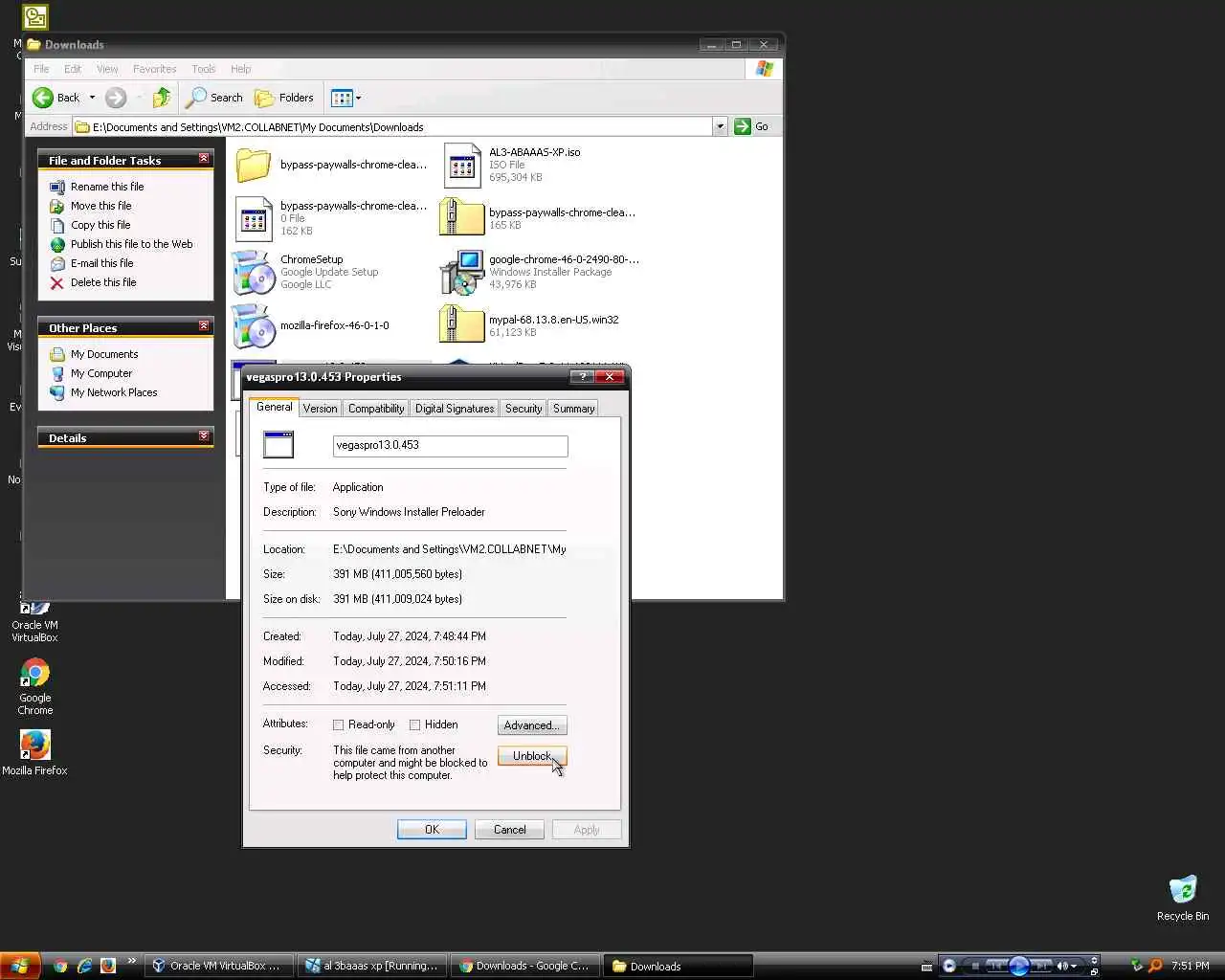Open Google Chrome desktop shortcut
1225x980 pixels.
tap(35, 686)
